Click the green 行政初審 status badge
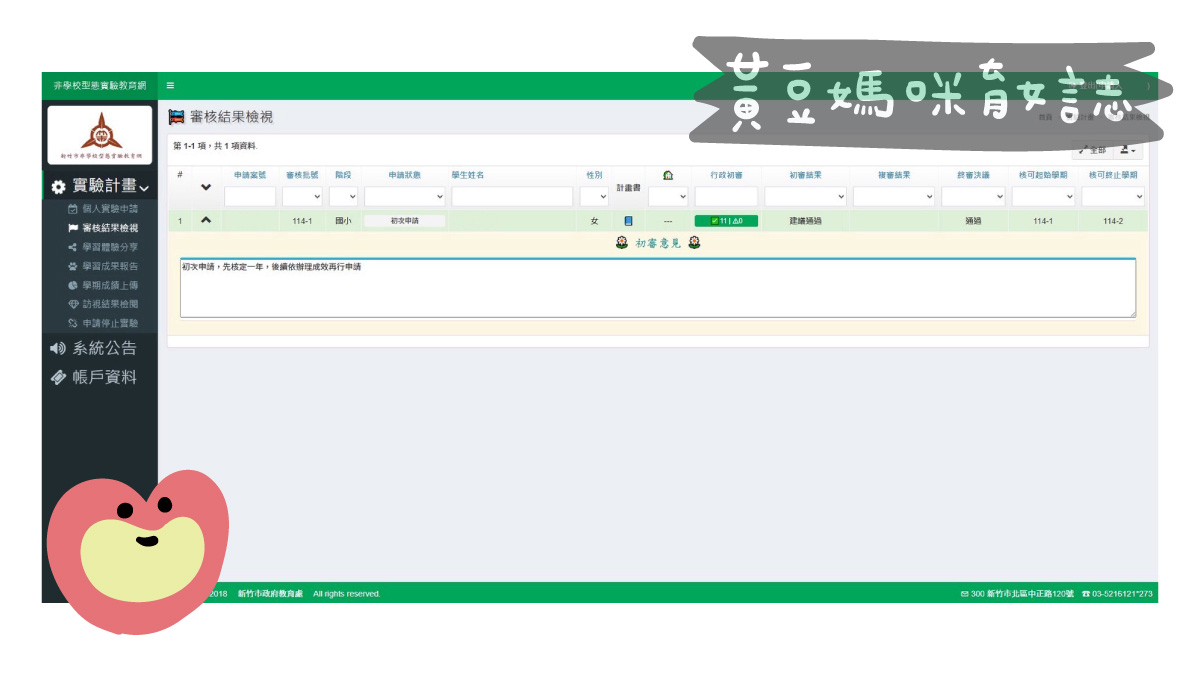Screen dimensions: 1200x675 point(727,221)
